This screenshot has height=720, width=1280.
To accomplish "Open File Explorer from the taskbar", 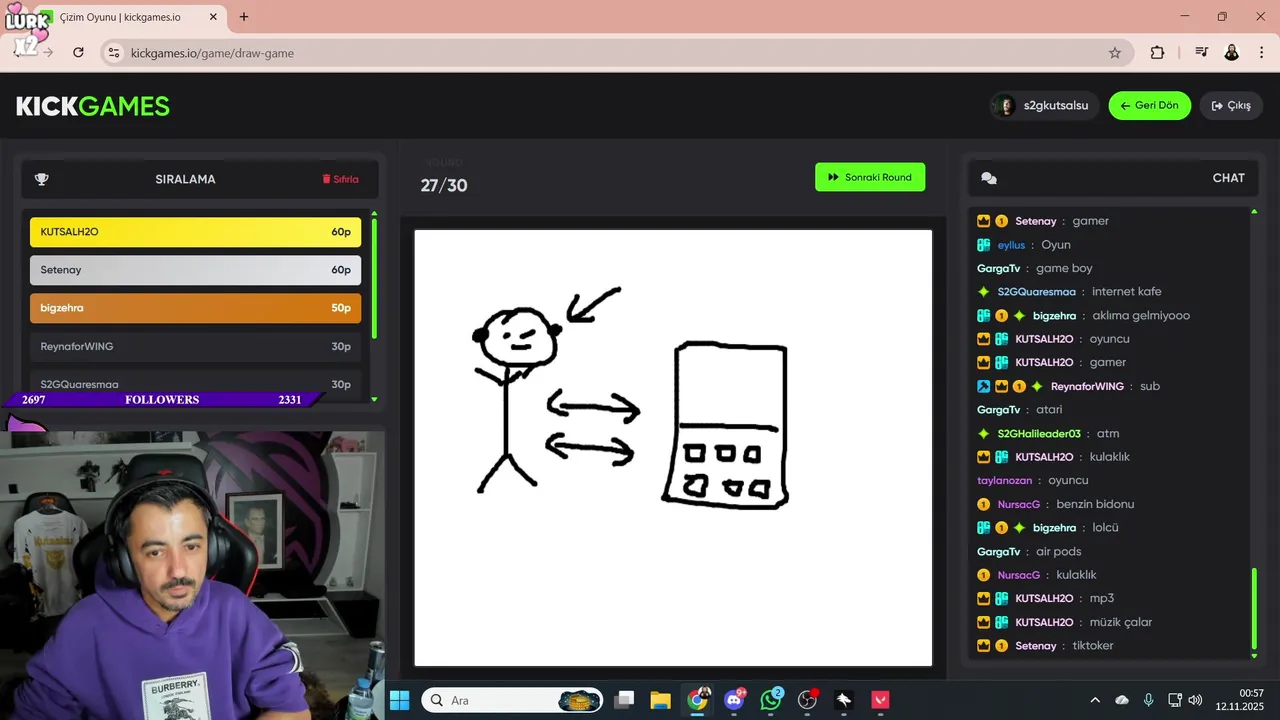I will pyautogui.click(x=660, y=700).
